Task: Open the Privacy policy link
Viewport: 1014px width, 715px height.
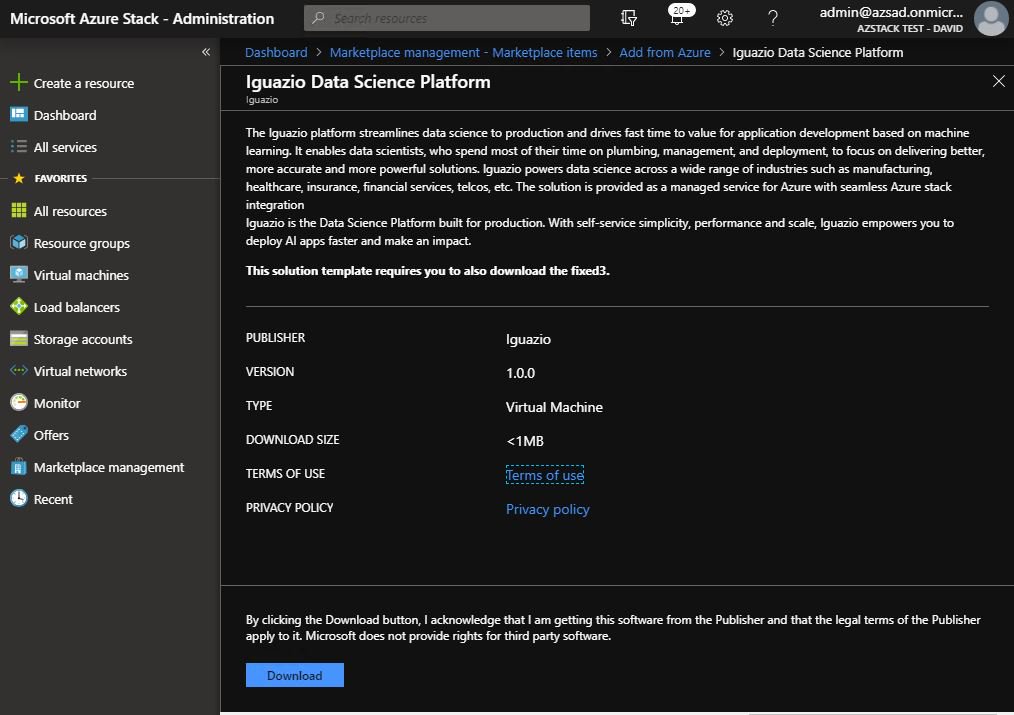Action: tap(548, 509)
